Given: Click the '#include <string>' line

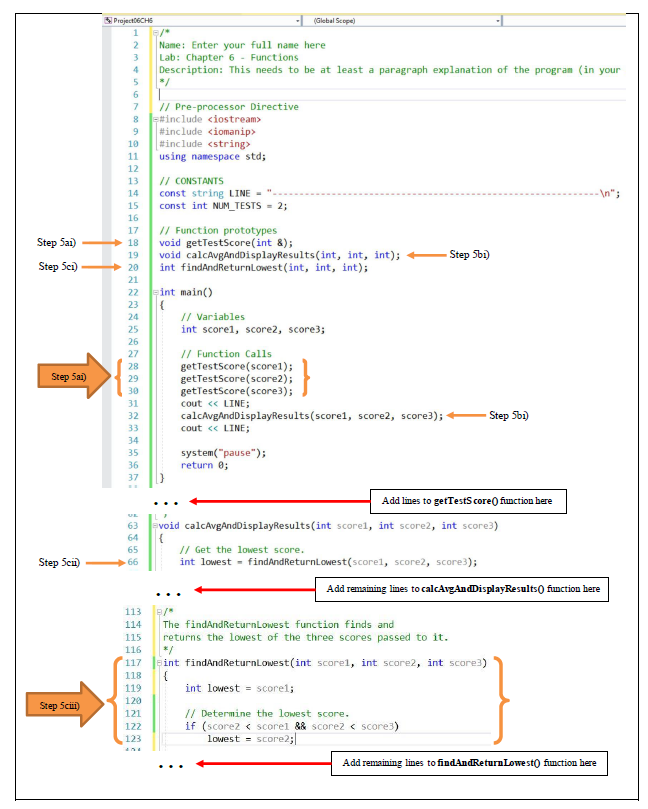Looking at the screenshot, I should (x=205, y=144).
